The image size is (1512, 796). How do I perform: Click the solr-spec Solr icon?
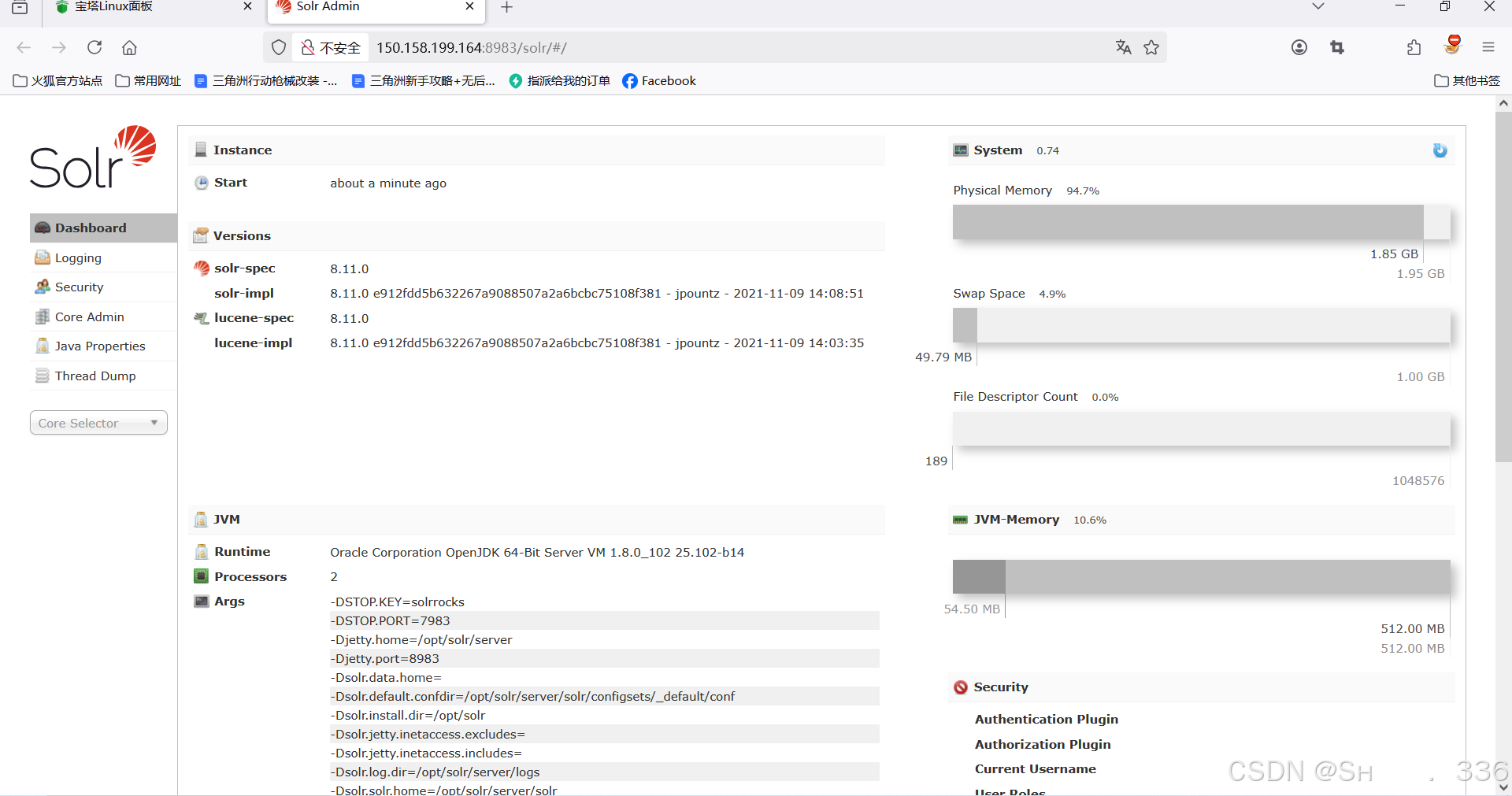[x=202, y=268]
